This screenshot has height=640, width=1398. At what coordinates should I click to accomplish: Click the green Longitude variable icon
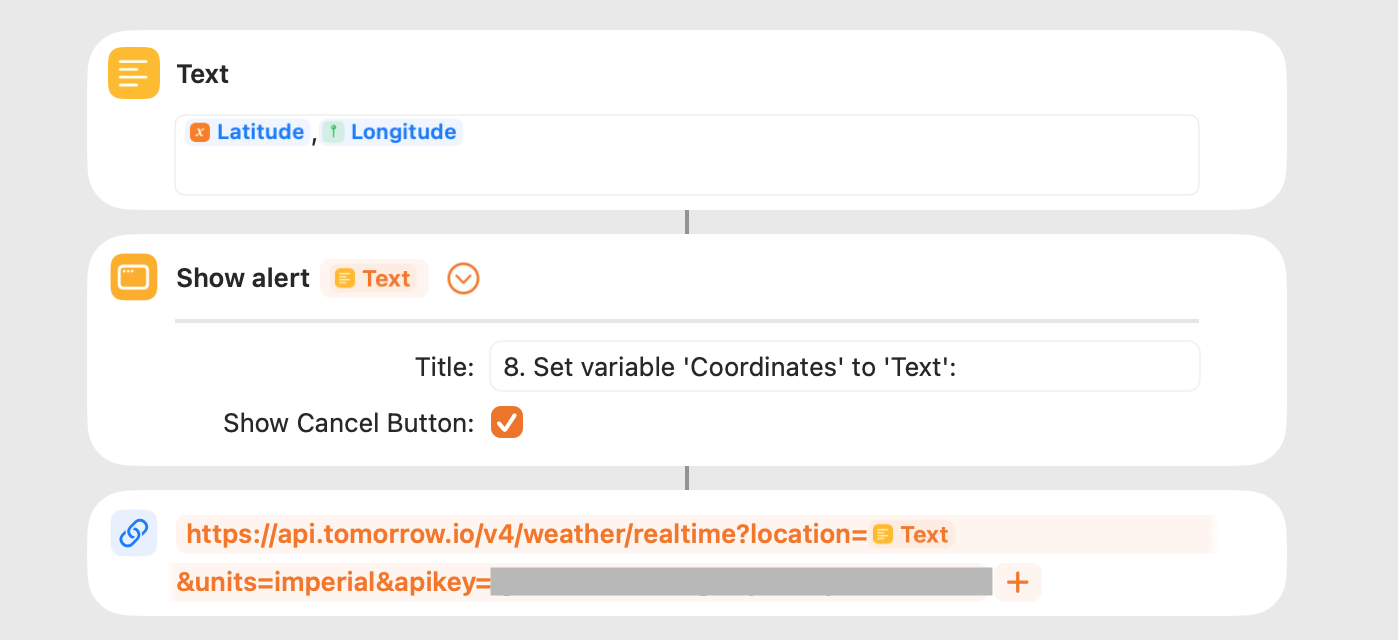click(x=333, y=132)
